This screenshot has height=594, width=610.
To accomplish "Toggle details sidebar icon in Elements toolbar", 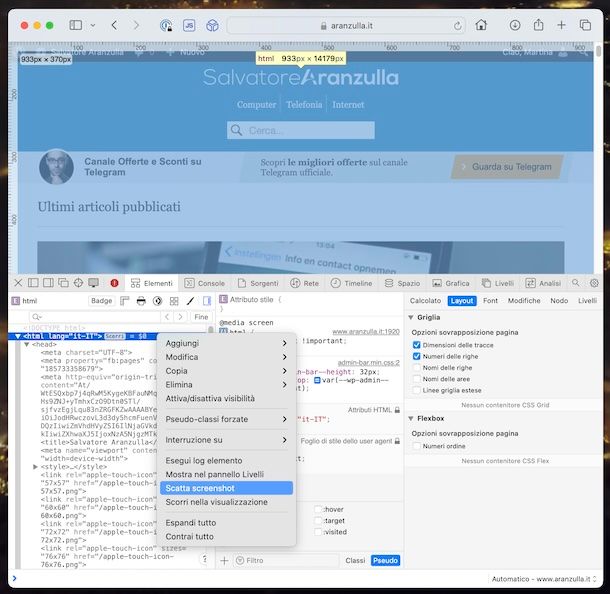I will [207, 301].
